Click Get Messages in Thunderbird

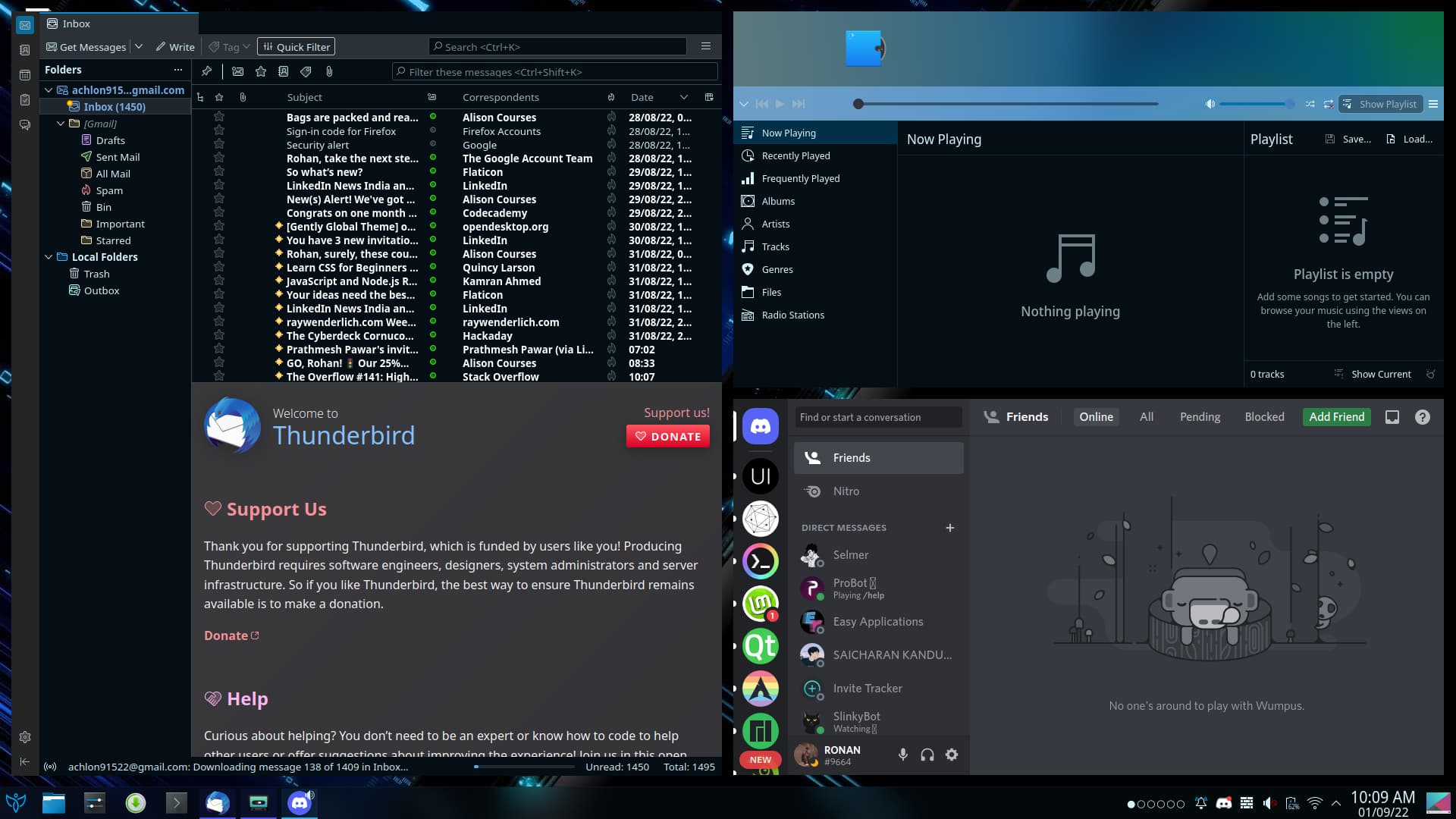pyautogui.click(x=86, y=47)
